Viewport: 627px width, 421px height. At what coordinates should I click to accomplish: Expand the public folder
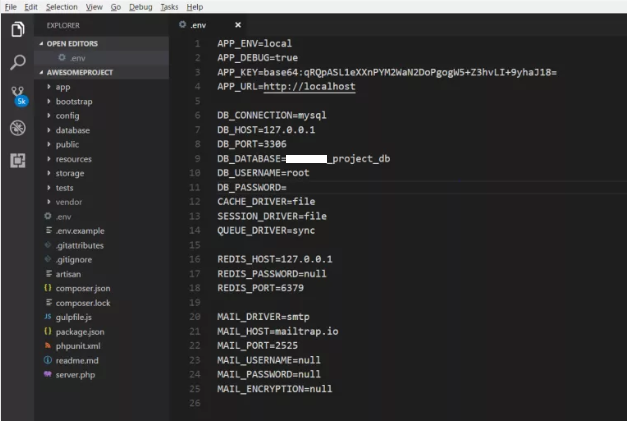tap(49, 144)
